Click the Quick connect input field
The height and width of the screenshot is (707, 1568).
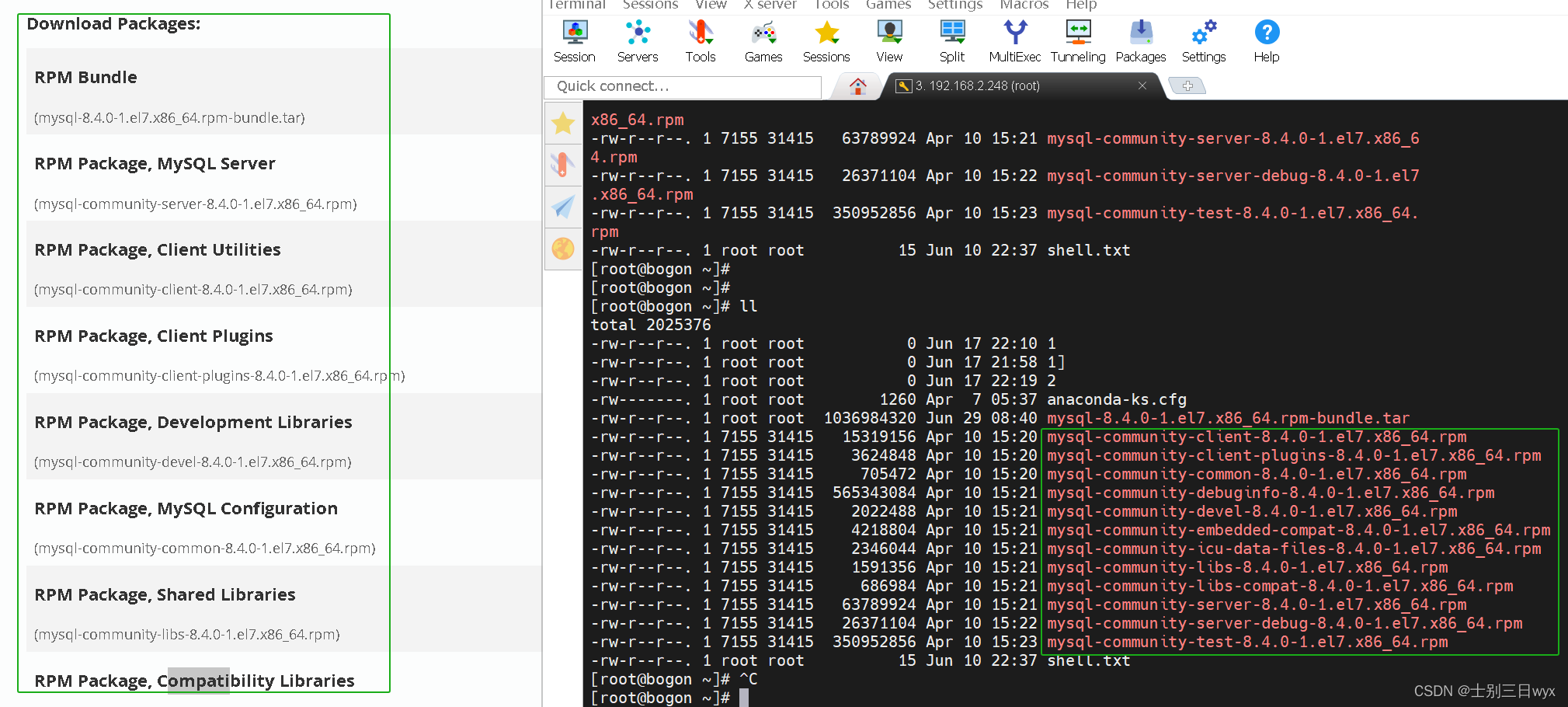(683, 87)
